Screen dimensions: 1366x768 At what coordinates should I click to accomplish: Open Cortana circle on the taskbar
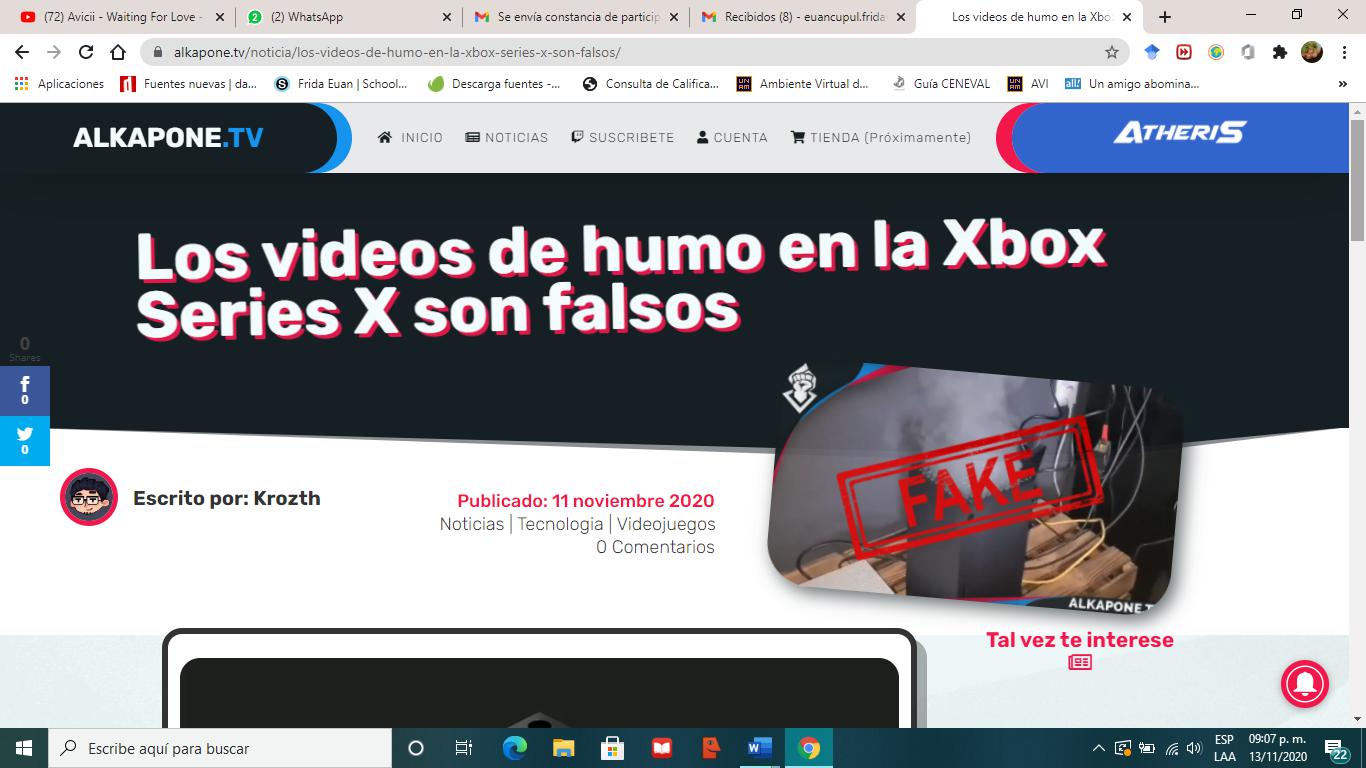click(x=416, y=748)
